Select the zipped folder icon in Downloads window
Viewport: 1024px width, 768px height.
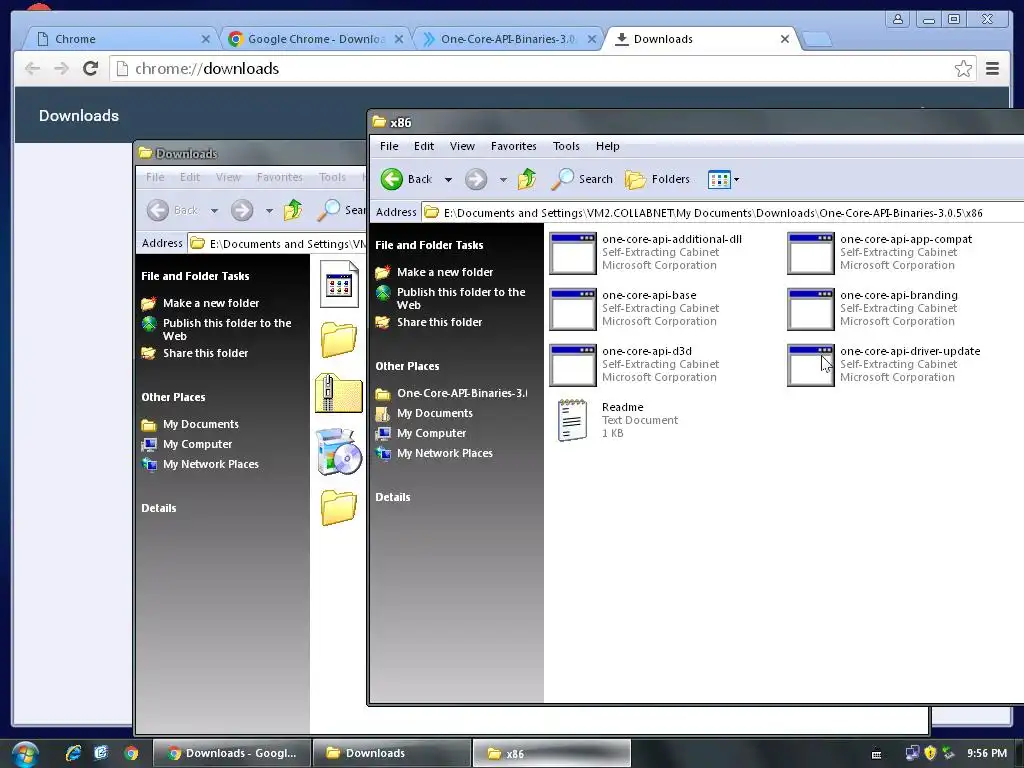coord(338,392)
